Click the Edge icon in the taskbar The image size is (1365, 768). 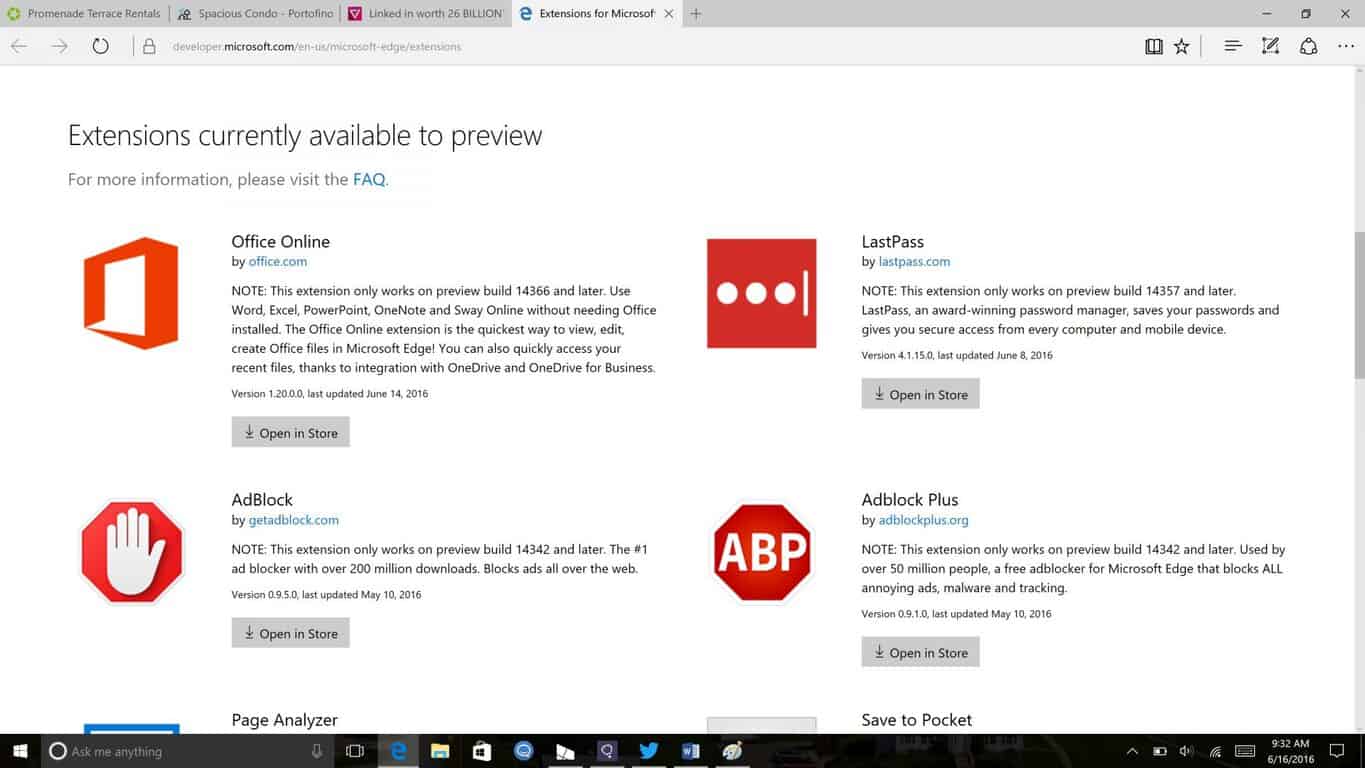(398, 751)
